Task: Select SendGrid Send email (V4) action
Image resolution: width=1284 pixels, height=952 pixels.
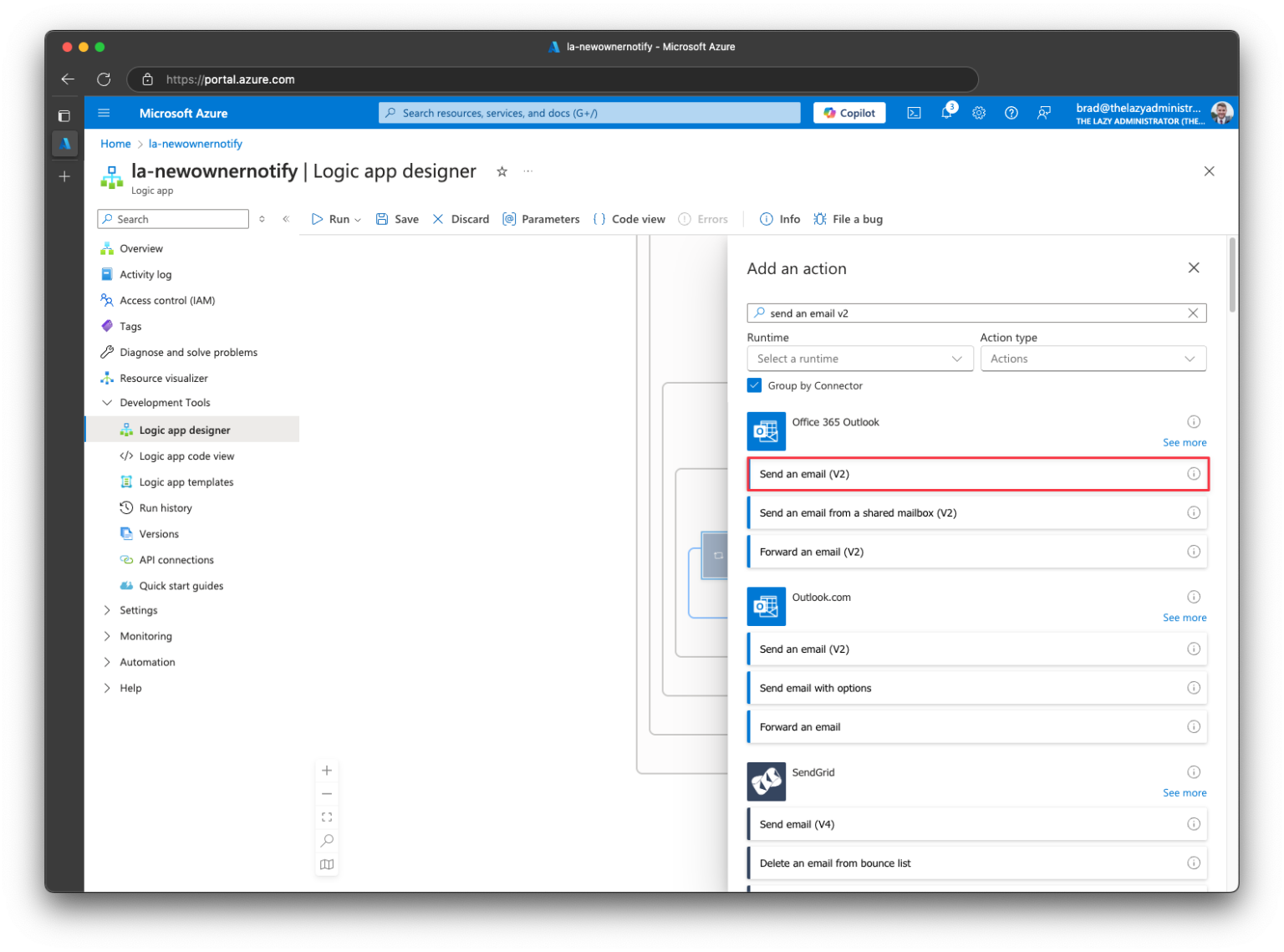Action: (x=977, y=824)
